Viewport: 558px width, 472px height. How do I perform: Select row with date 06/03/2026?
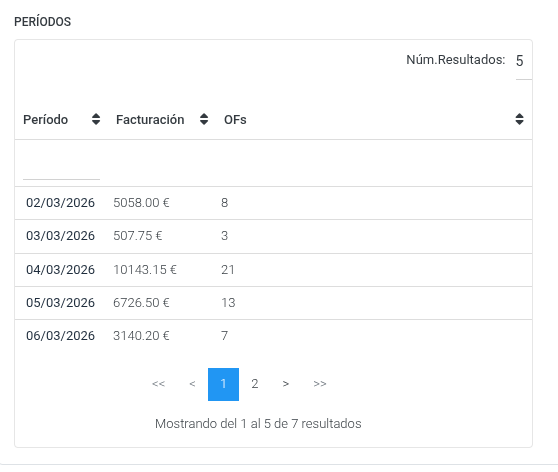click(273, 336)
